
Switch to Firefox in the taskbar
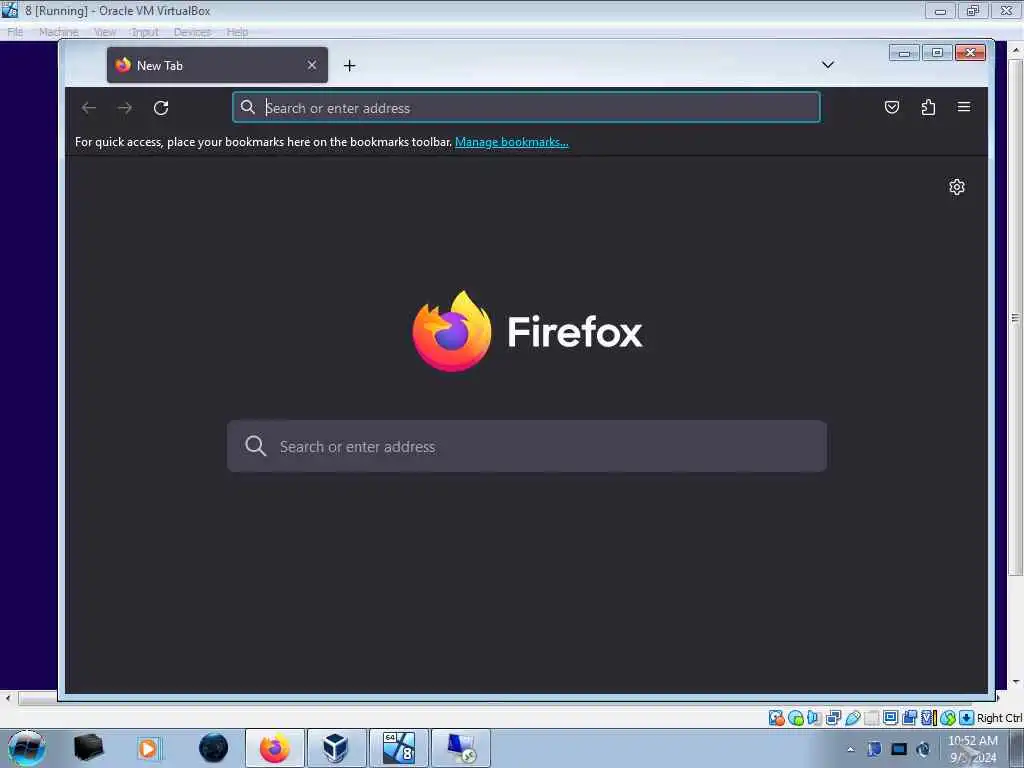[275, 748]
